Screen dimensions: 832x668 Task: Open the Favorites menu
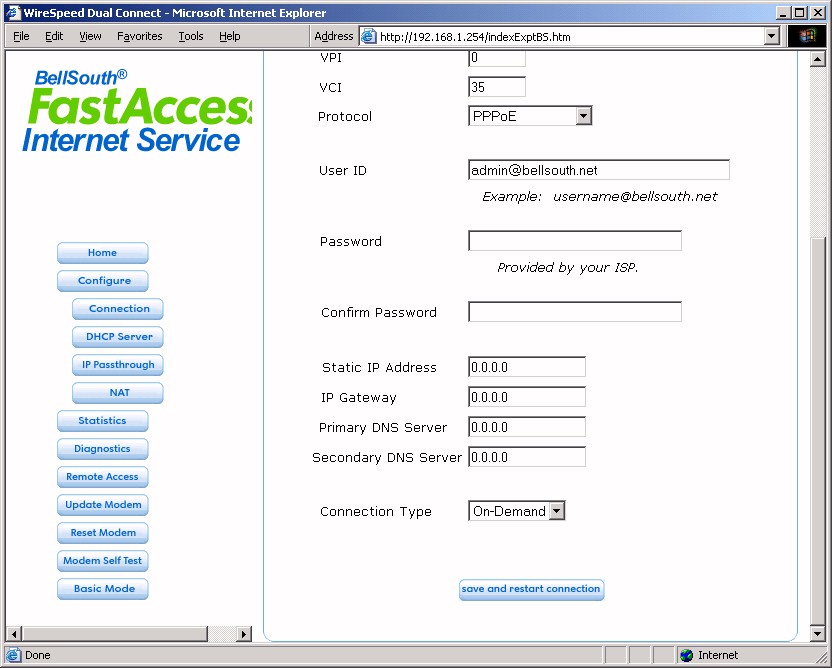(x=140, y=36)
